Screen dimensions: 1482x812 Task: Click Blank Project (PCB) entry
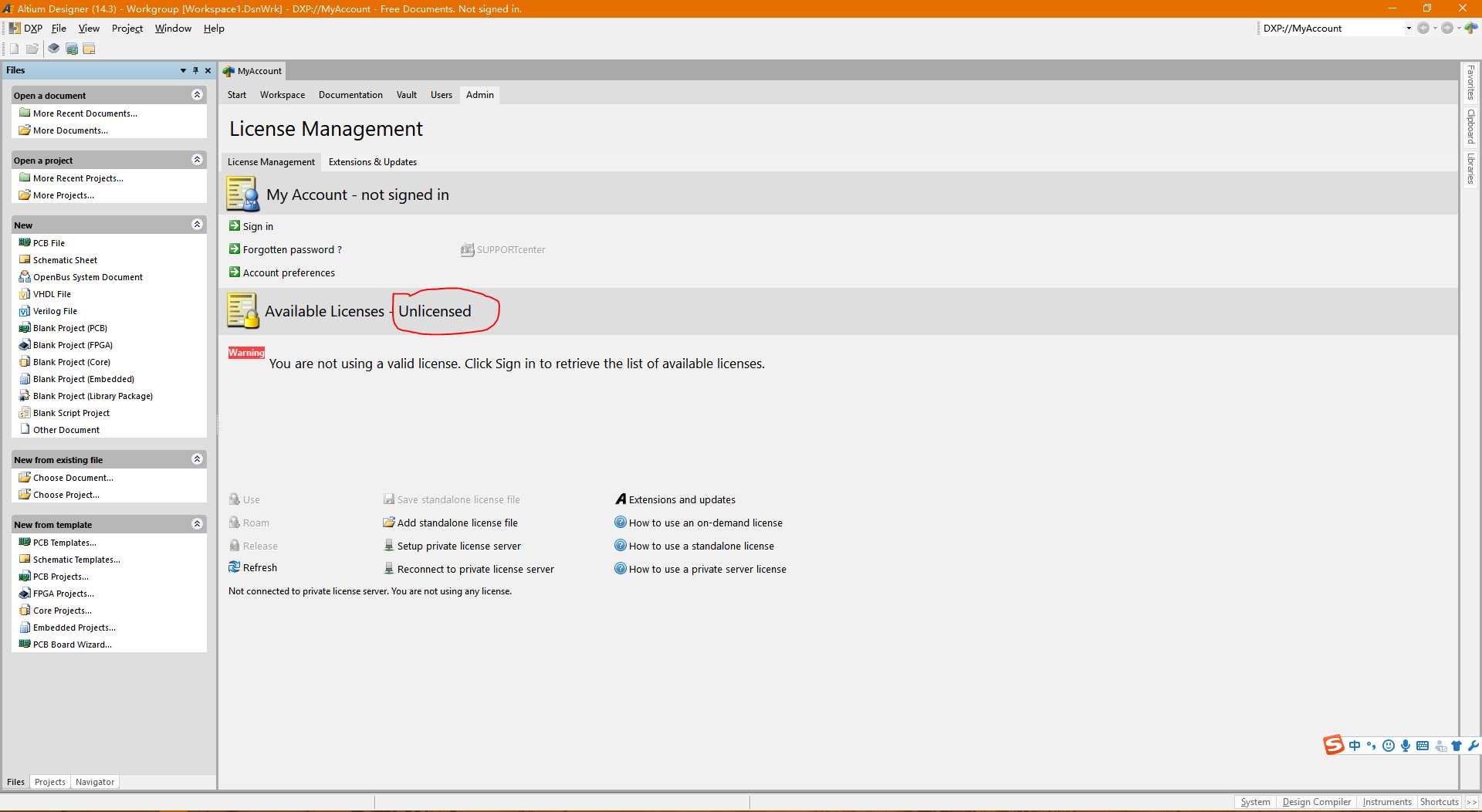click(x=70, y=328)
